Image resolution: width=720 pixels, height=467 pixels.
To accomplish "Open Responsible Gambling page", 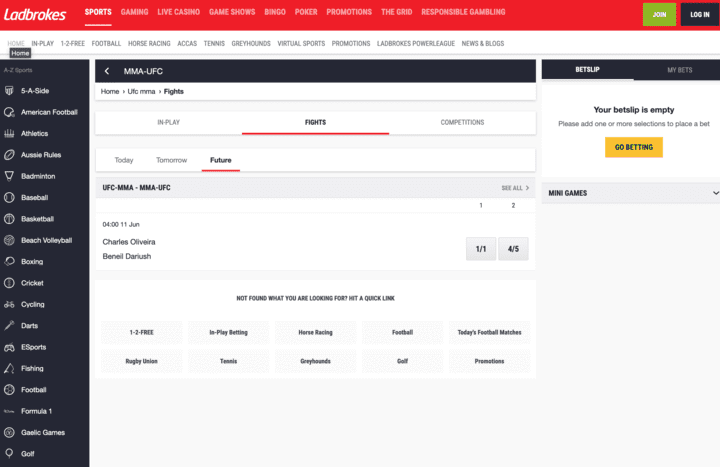I will (x=463, y=12).
